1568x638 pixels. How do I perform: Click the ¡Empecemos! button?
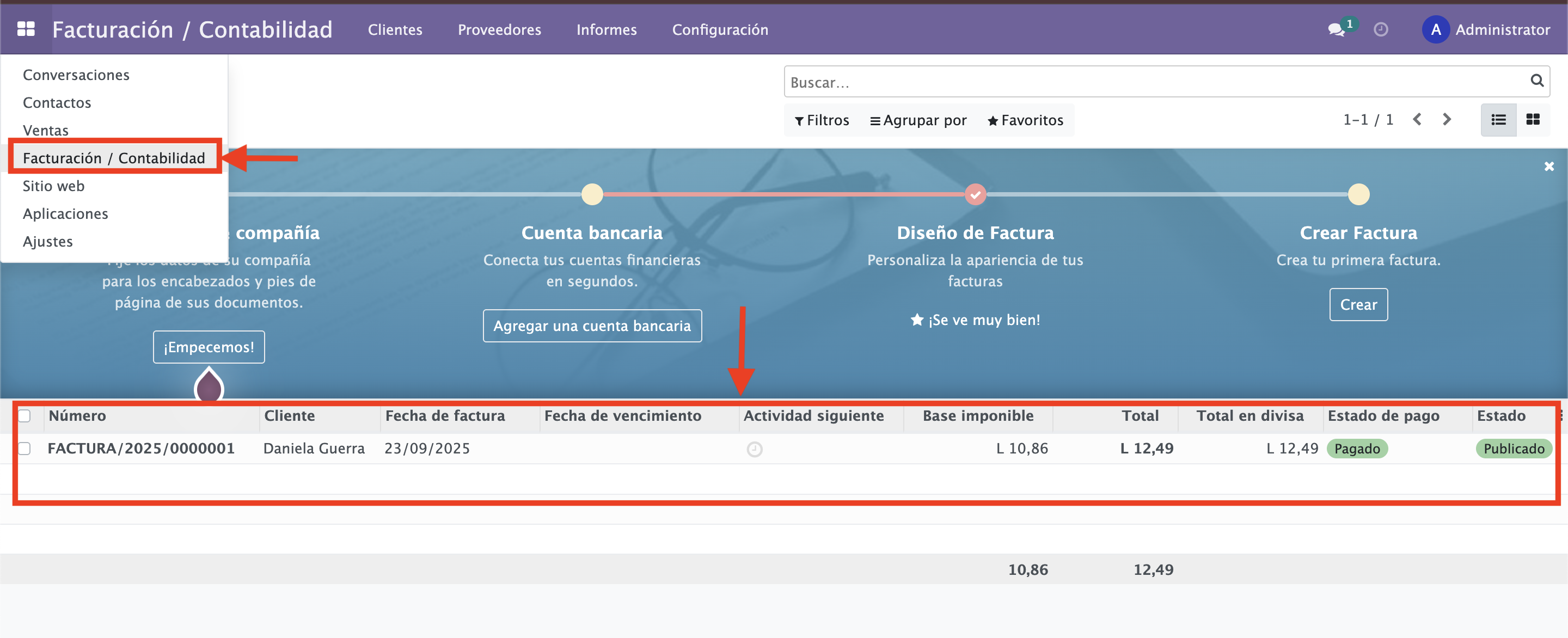tap(209, 347)
